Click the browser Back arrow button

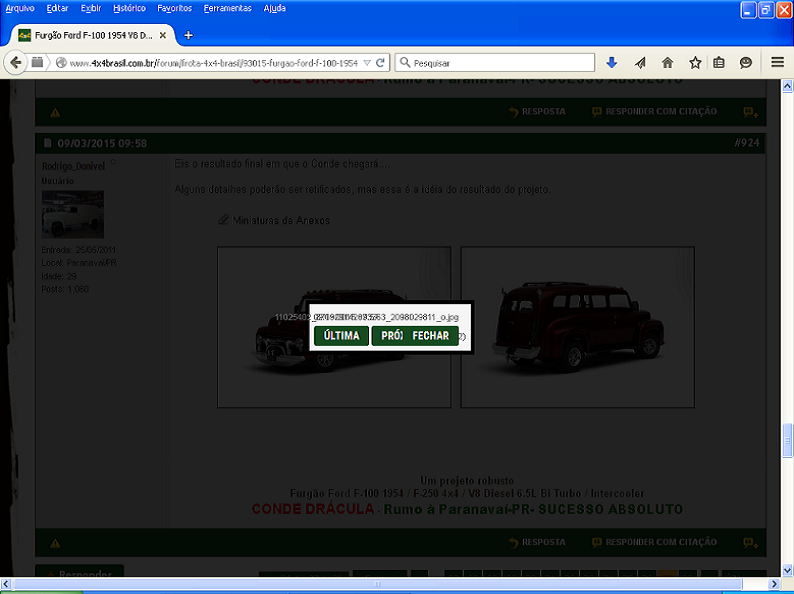(15, 63)
